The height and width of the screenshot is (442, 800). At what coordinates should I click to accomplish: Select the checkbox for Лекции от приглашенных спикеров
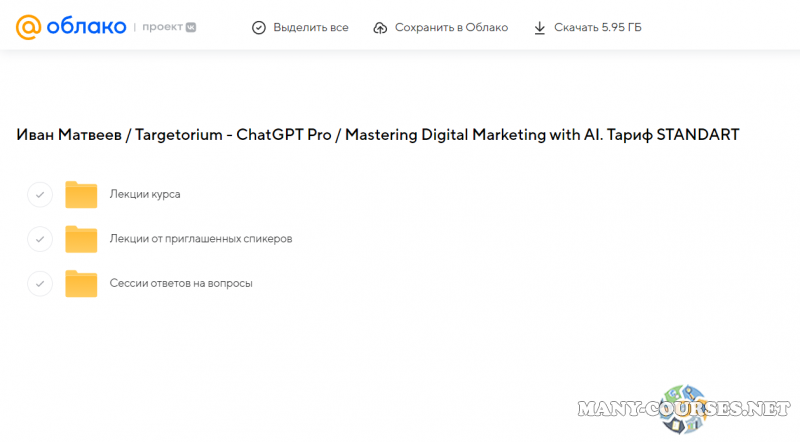click(39, 239)
